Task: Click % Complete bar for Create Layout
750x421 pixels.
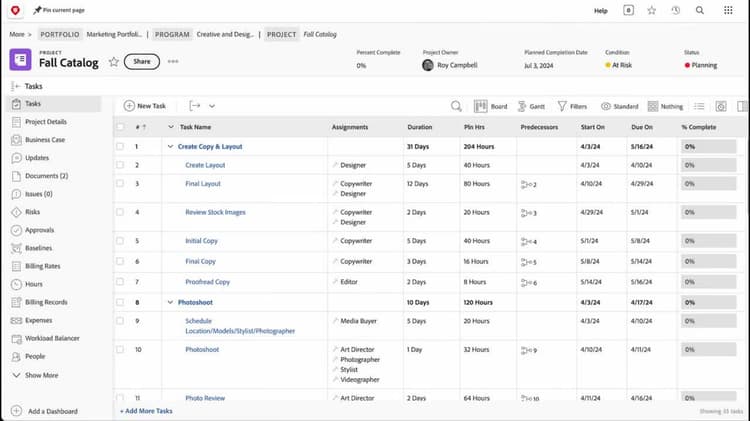Action: (x=708, y=165)
